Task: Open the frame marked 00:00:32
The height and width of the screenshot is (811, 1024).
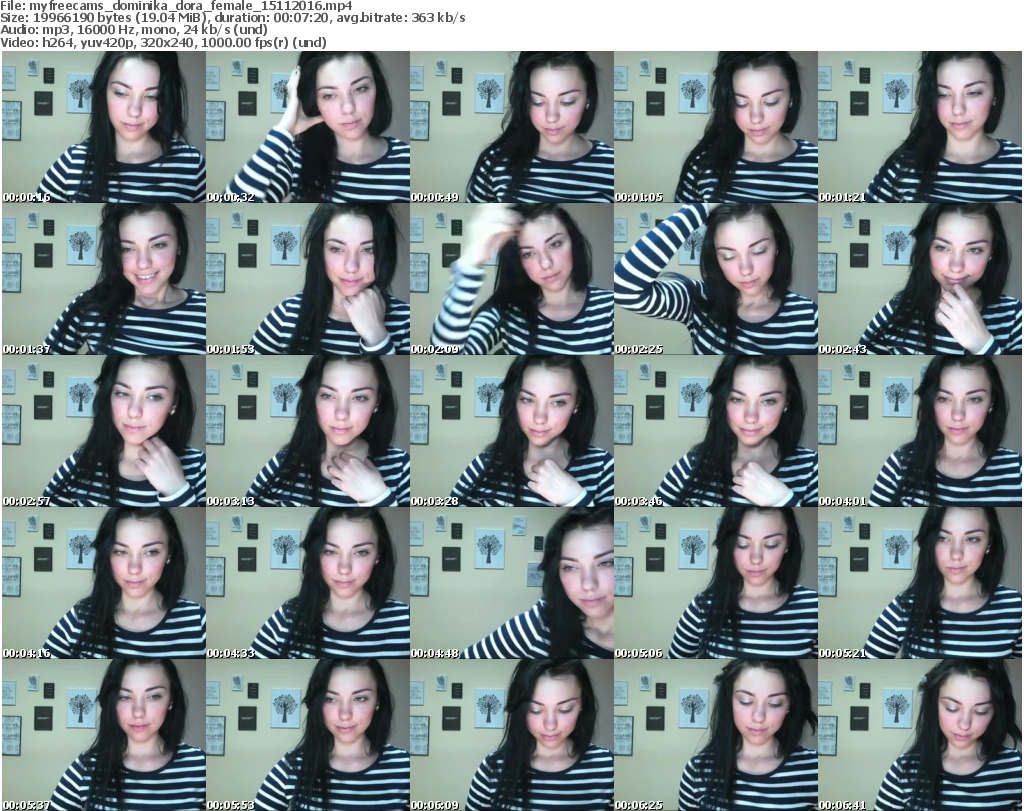Action: click(307, 128)
